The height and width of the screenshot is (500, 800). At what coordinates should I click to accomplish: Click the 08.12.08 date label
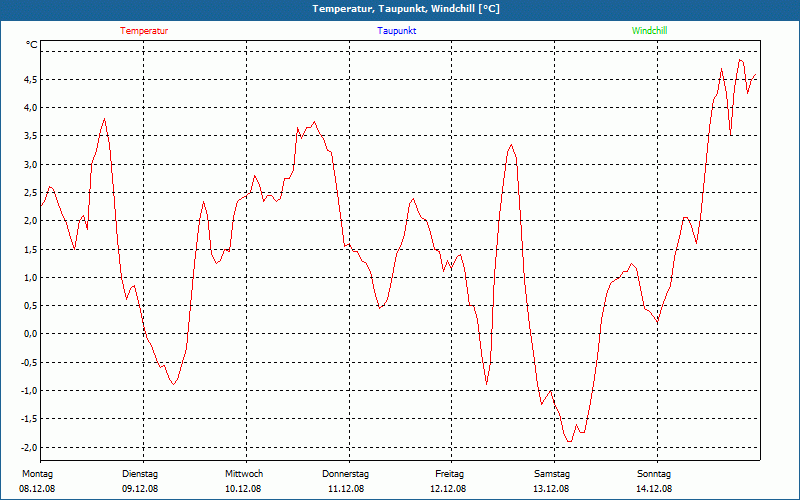[37, 489]
